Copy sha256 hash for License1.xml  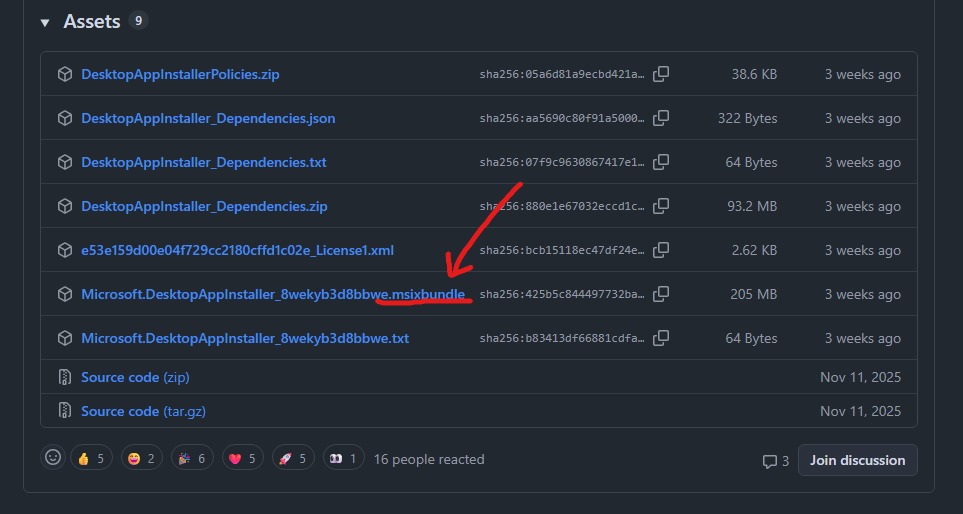[x=661, y=251]
